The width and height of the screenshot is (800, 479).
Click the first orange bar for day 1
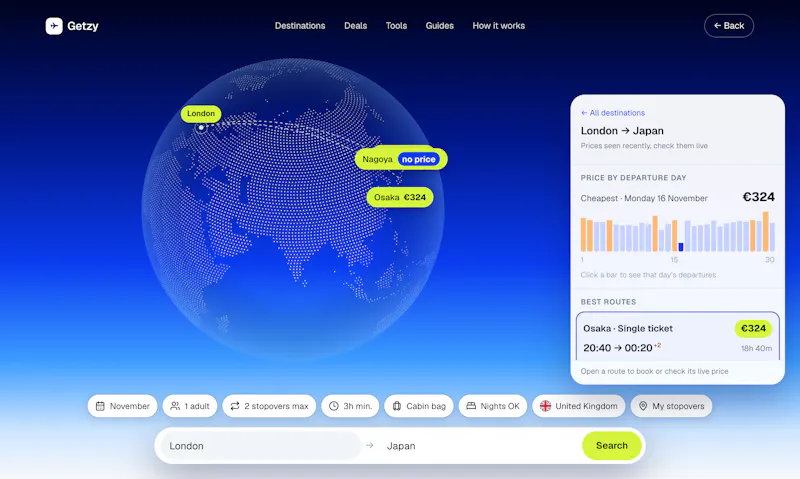click(583, 234)
